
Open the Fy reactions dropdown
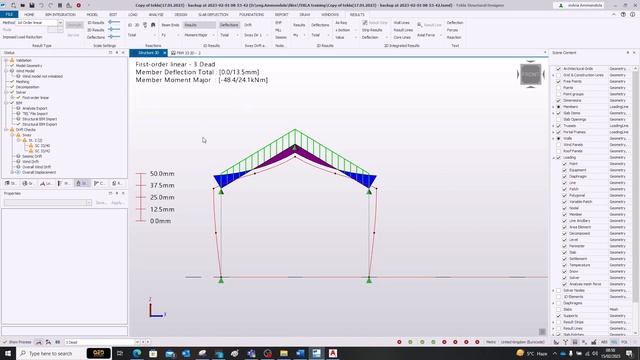170,35
